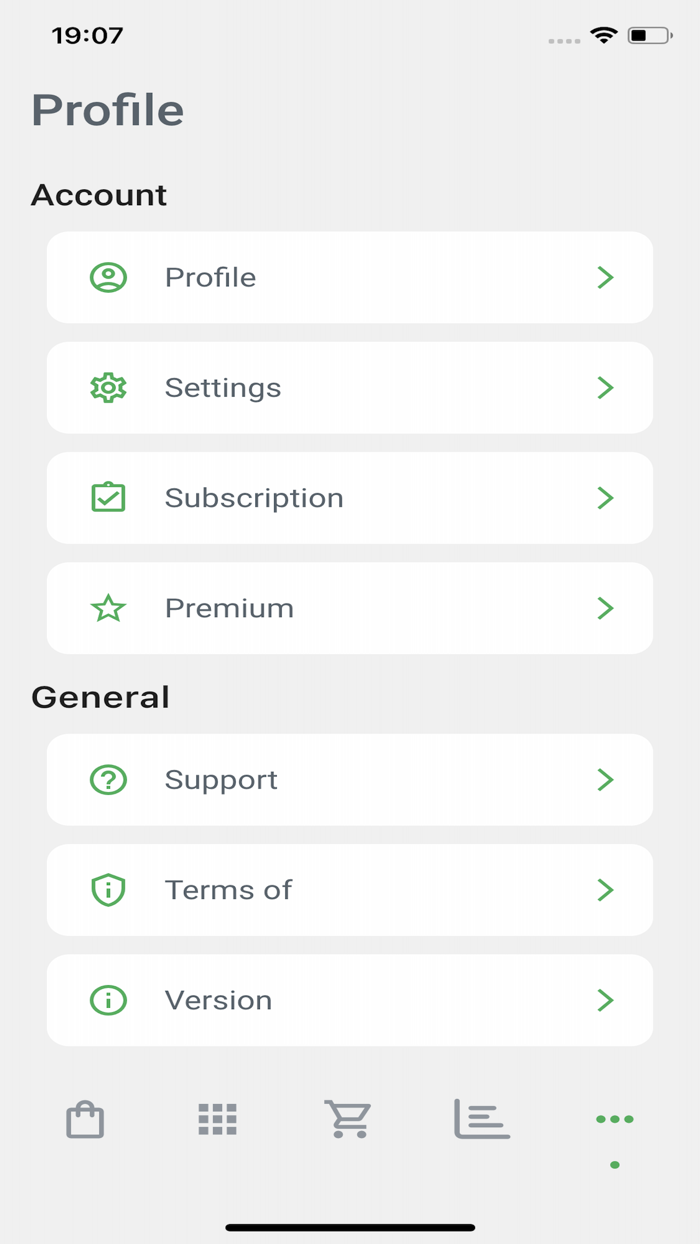700x1244 pixels.
Task: Expand the Profile row chevron
Action: [x=605, y=277]
